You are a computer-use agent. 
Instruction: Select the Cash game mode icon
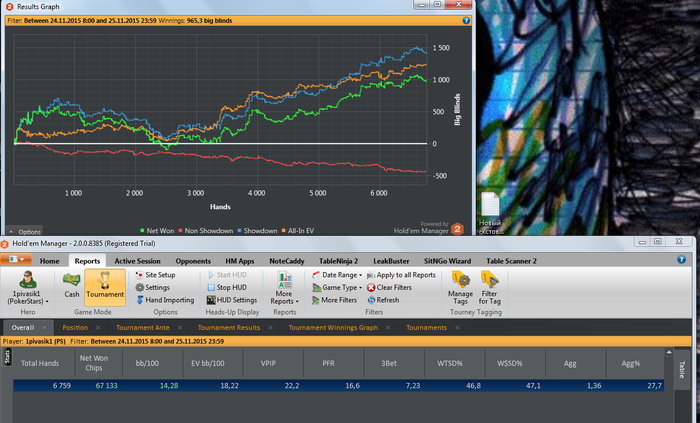point(71,286)
